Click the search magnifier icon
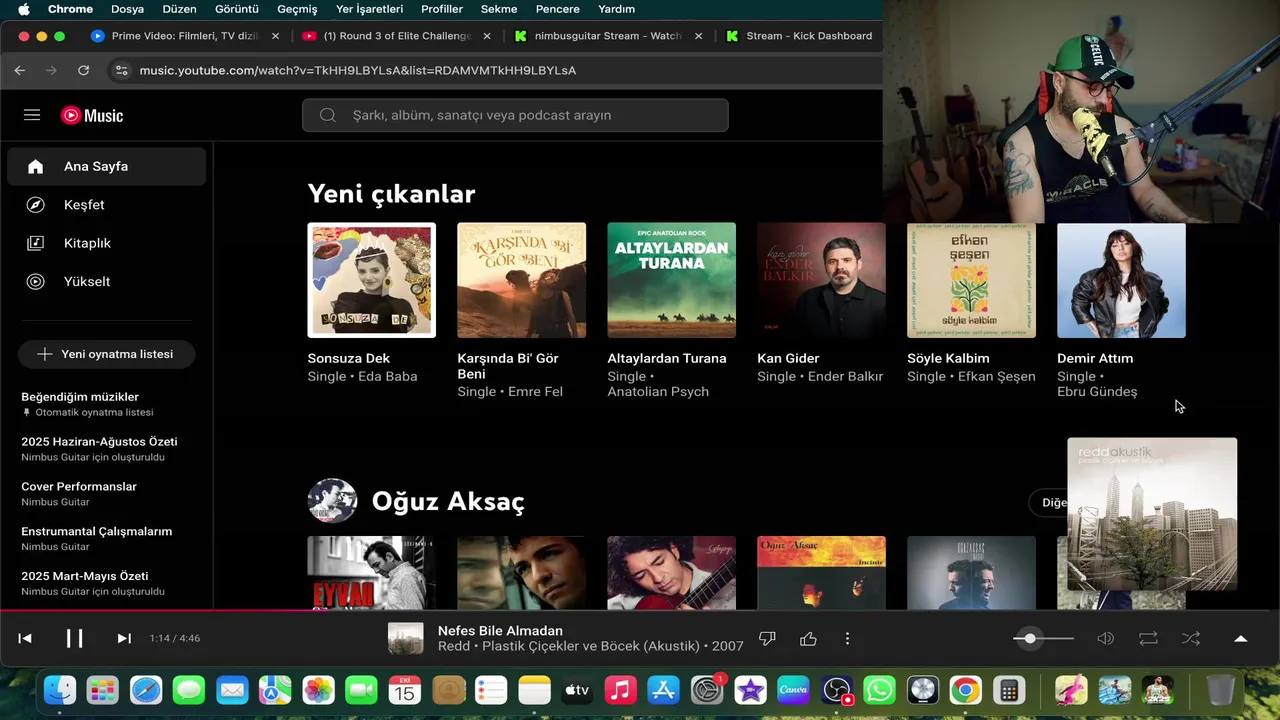Viewport: 1280px width, 720px height. click(x=327, y=115)
